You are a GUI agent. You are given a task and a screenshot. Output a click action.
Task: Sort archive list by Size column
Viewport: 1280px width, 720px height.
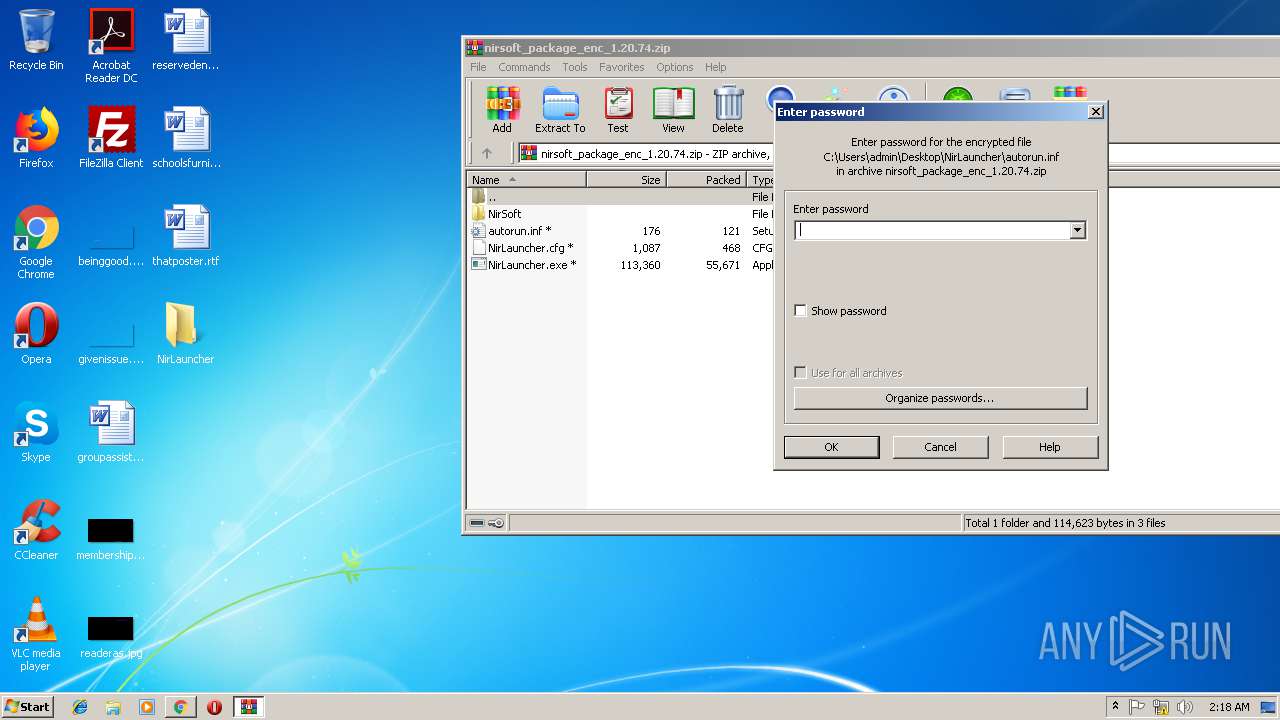(627, 180)
